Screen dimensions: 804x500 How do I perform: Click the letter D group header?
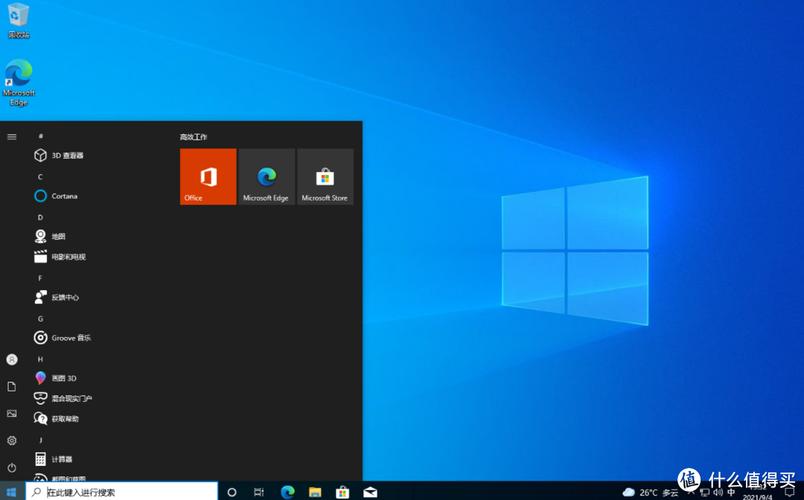40,217
